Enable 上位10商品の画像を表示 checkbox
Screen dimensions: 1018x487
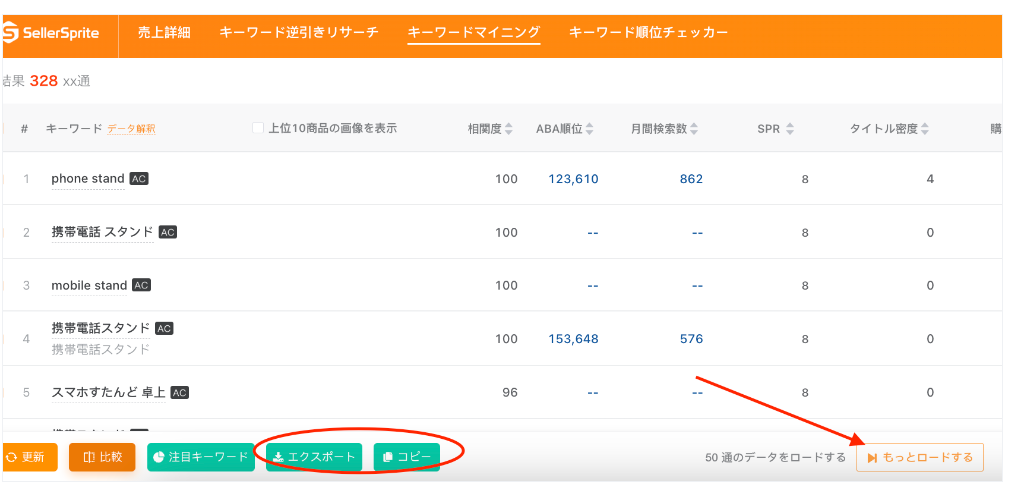[258, 128]
